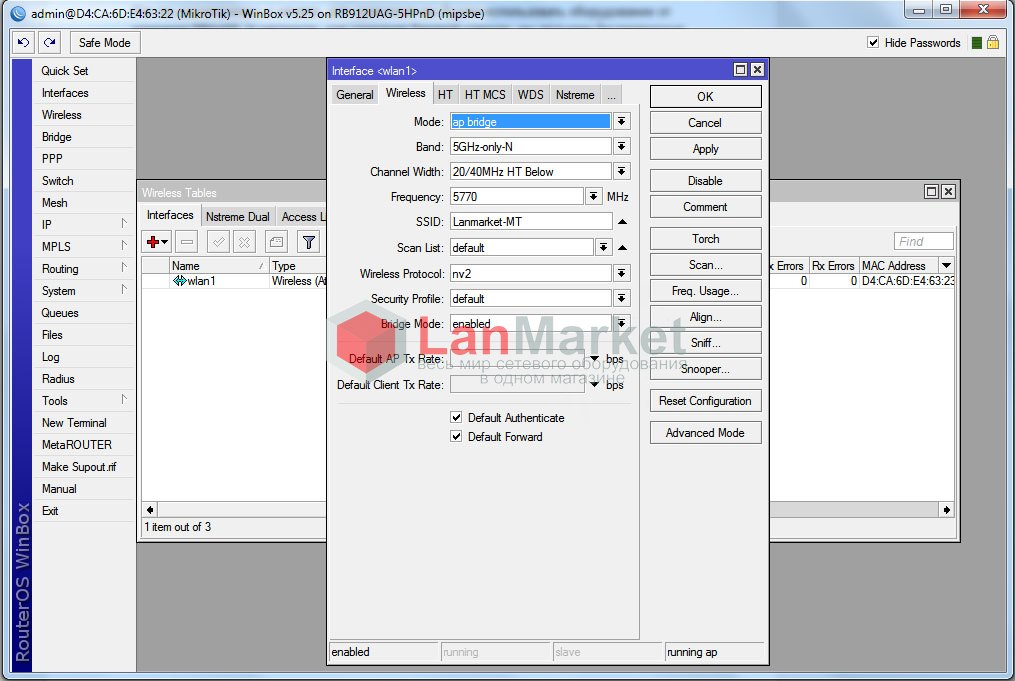The image size is (1015, 681).
Task: Expand the Wireless Protocol dropdown
Action: (622, 273)
